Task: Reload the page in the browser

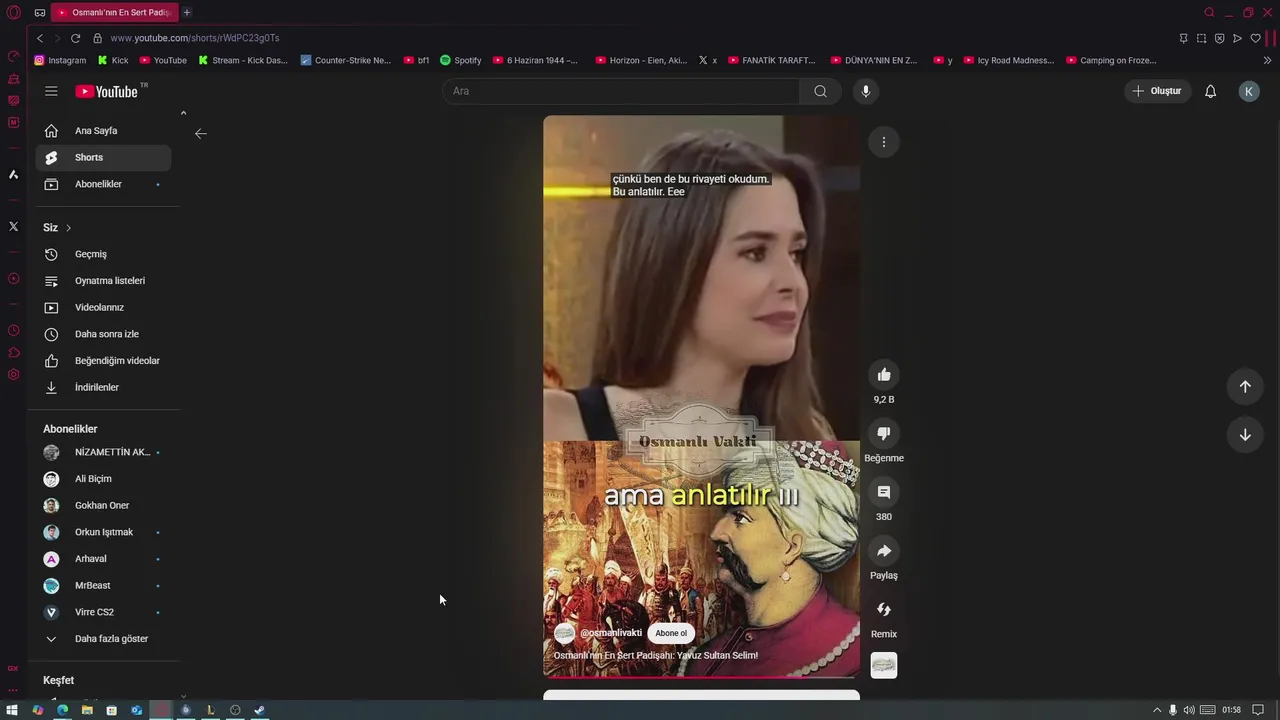Action: [75, 38]
